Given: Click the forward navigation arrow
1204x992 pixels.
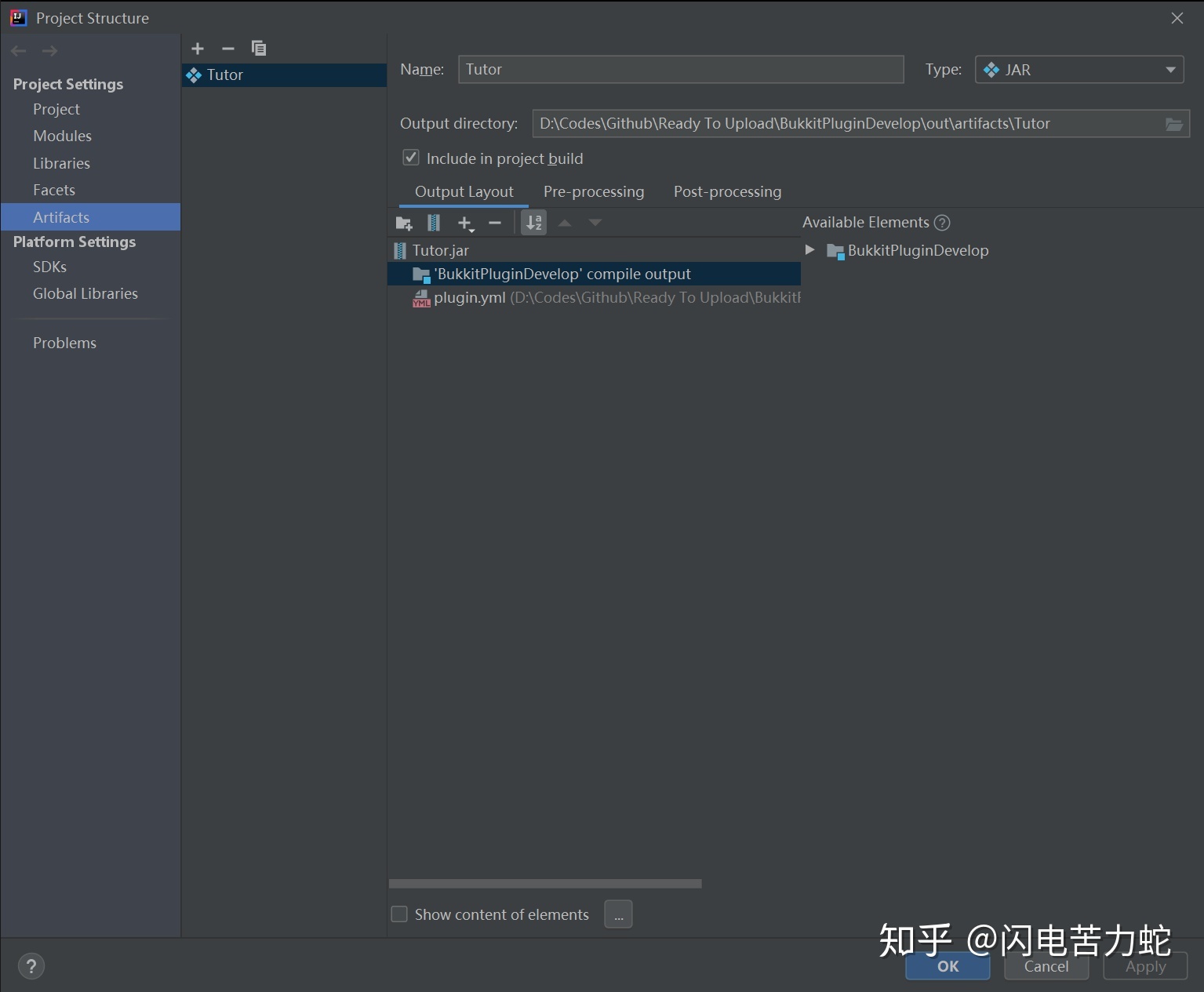Looking at the screenshot, I should click(x=49, y=51).
